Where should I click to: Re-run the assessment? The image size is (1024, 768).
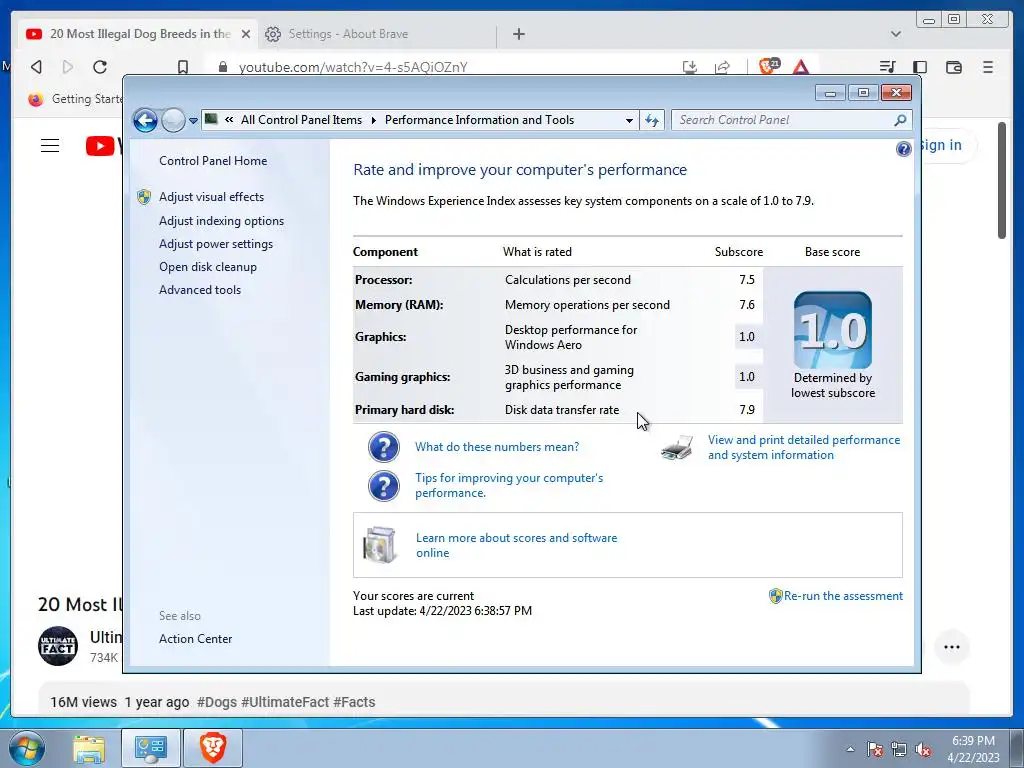[843, 596]
